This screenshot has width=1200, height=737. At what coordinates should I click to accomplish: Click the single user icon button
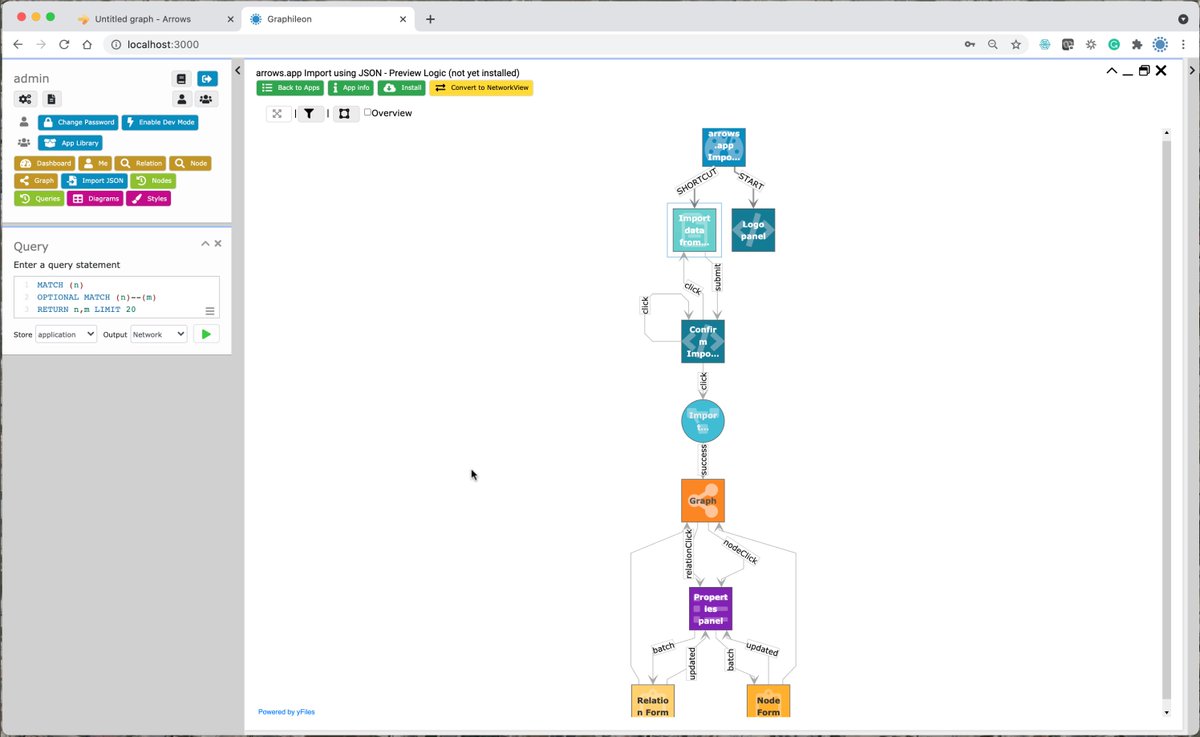(x=181, y=99)
